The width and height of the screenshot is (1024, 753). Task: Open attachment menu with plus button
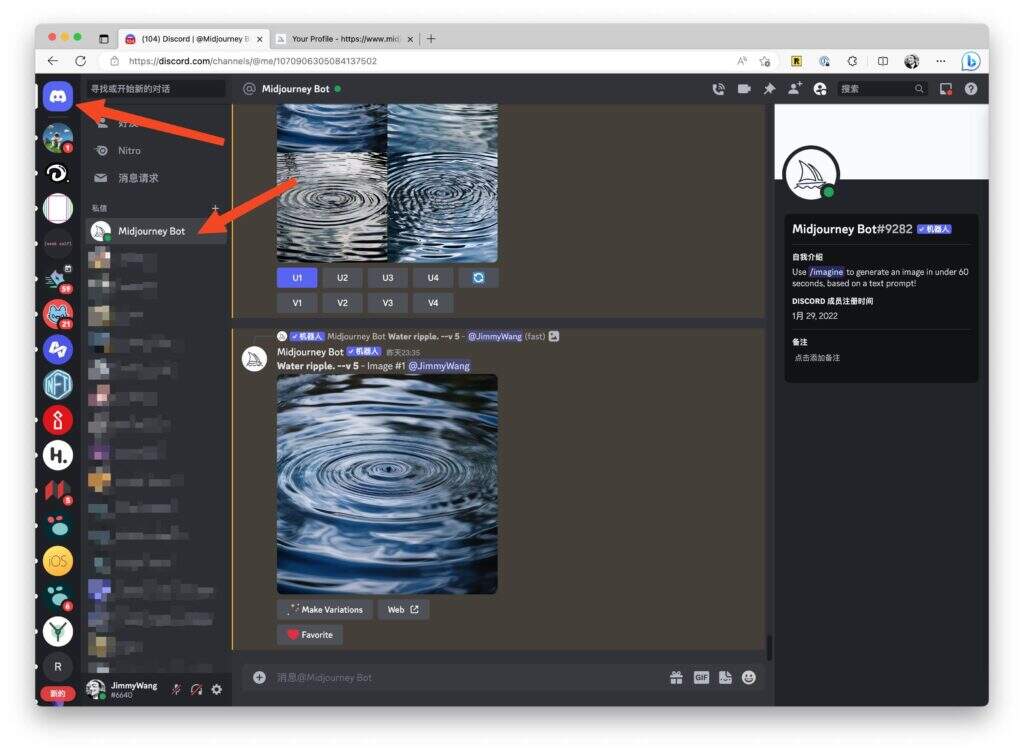259,677
